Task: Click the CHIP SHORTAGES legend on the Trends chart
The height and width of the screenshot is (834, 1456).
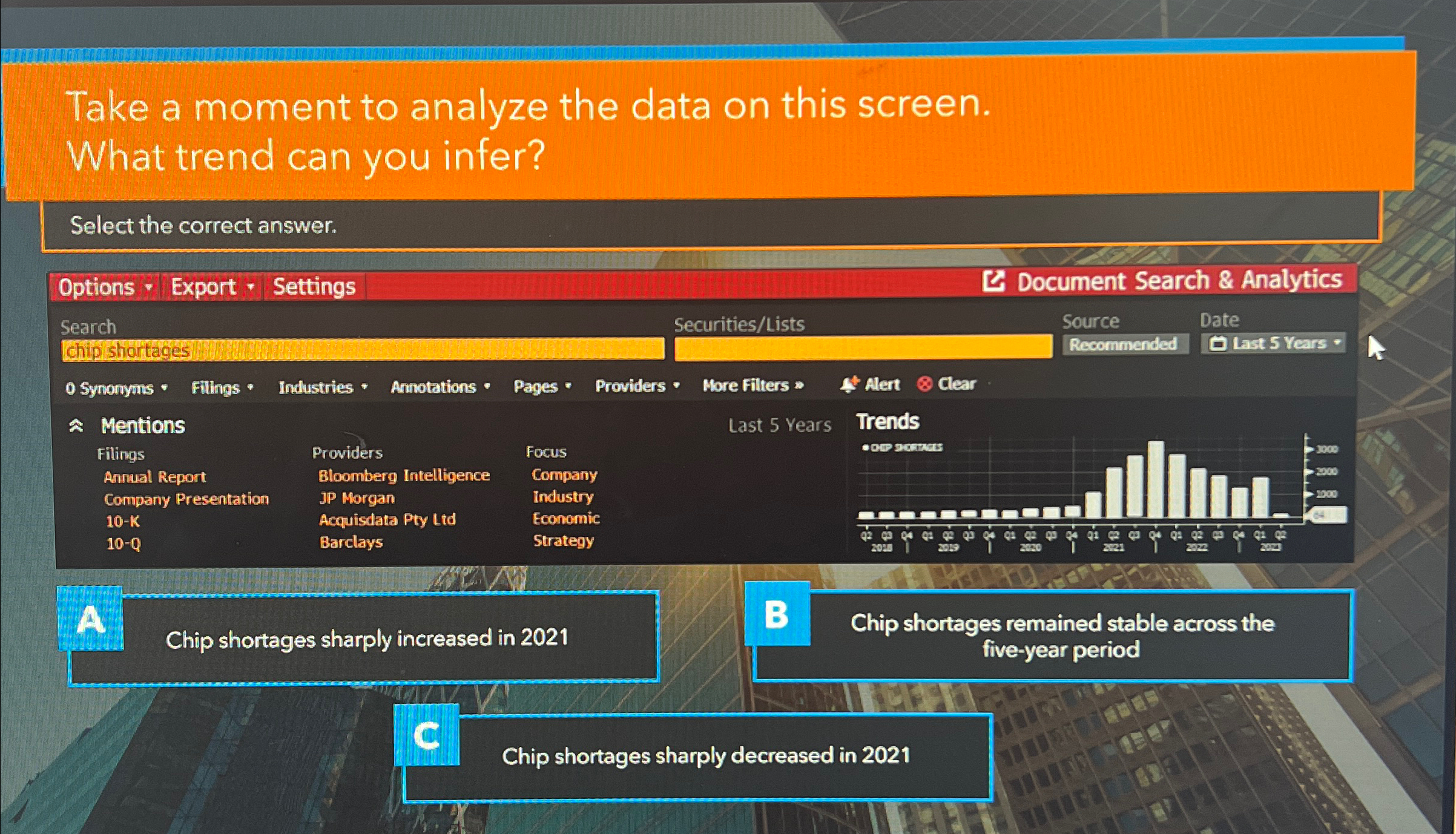Action: (903, 448)
